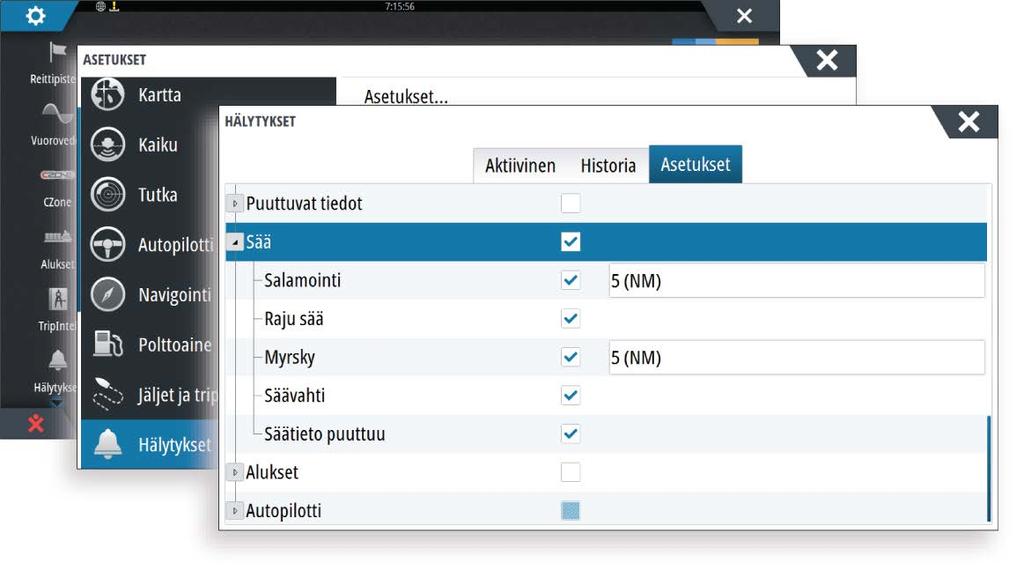
Task: Switch to the Aktiivinen tab
Action: [x=520, y=165]
